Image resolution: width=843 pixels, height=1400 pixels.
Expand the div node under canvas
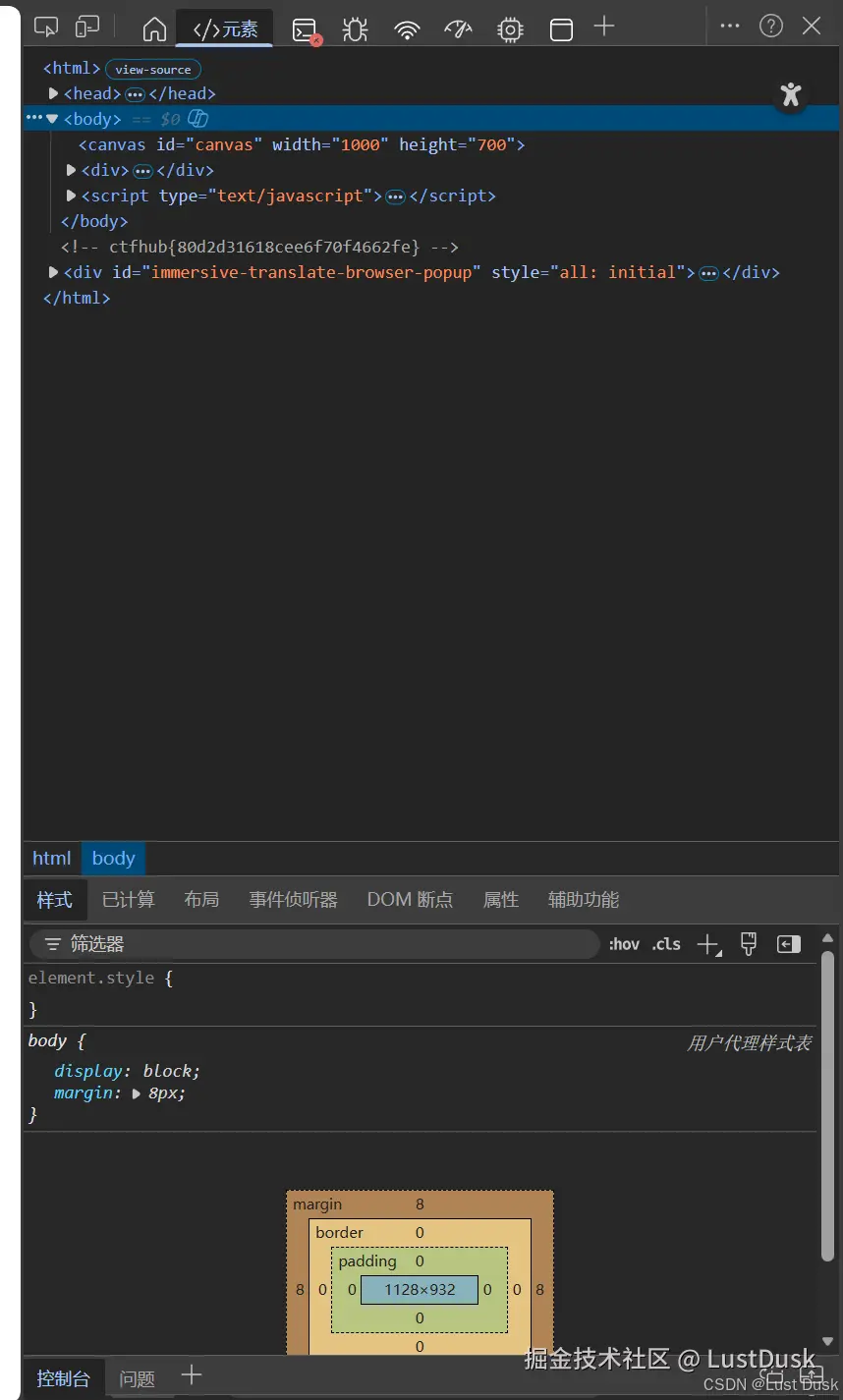click(71, 170)
